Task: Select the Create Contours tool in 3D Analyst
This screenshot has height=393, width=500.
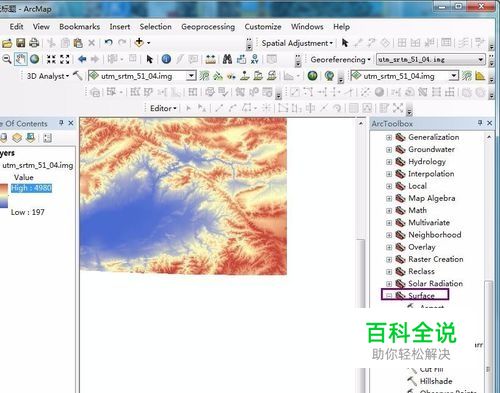Action: click(204, 76)
